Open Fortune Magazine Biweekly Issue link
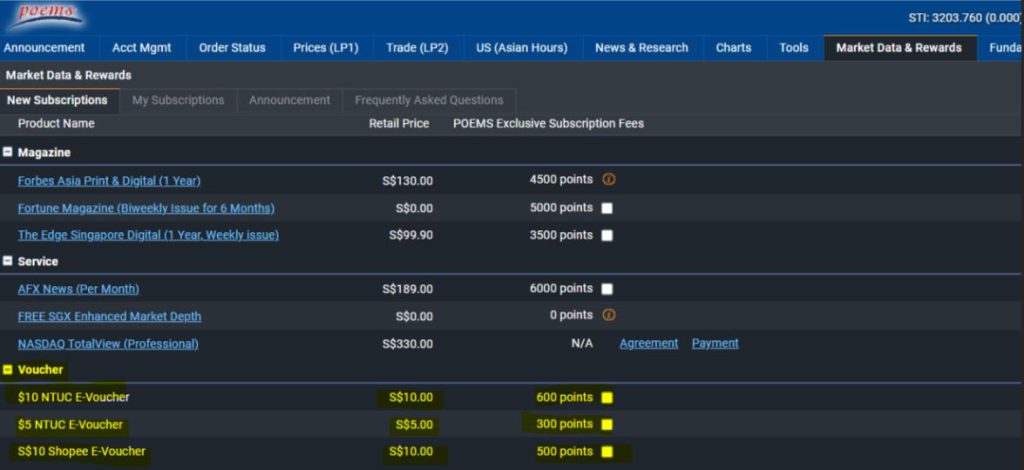Viewport: 1024px width, 470px height. point(146,208)
